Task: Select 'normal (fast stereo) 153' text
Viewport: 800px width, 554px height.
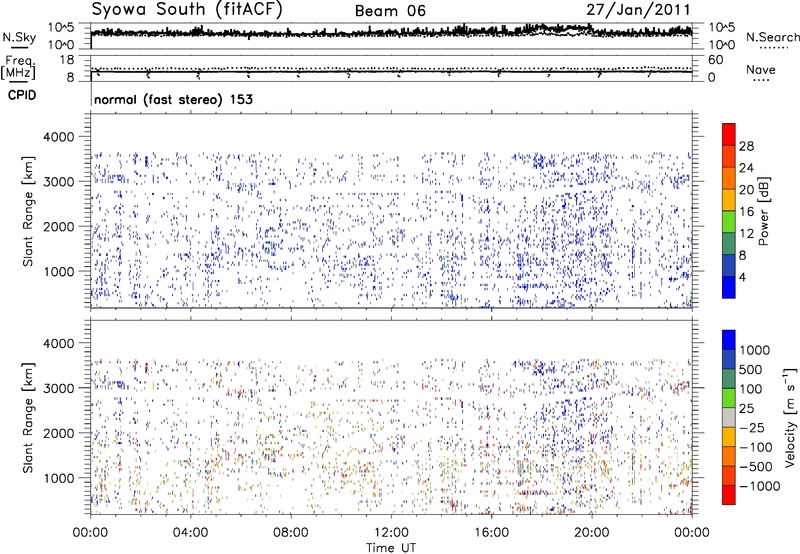Action: click(173, 99)
